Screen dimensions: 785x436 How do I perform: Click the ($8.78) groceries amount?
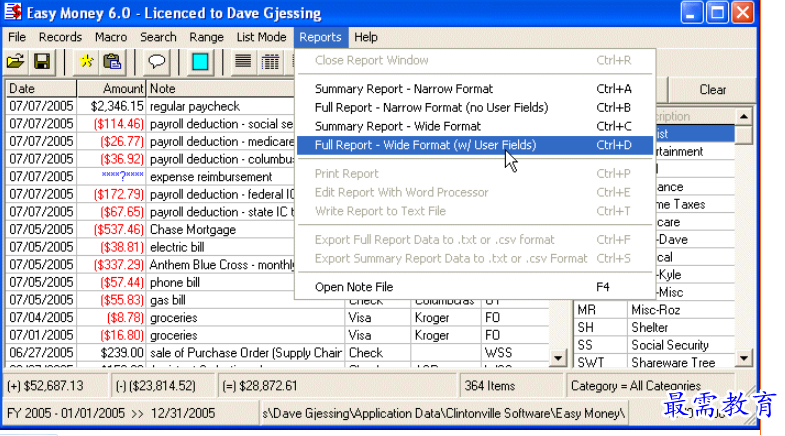click(x=111, y=317)
